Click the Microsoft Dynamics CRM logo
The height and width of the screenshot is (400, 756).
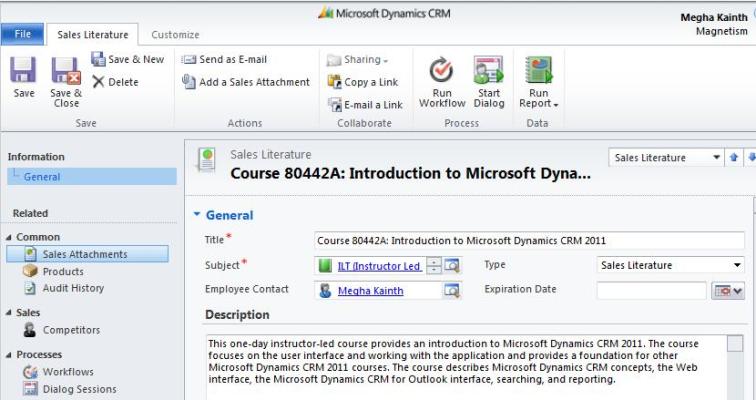[x=384, y=13]
